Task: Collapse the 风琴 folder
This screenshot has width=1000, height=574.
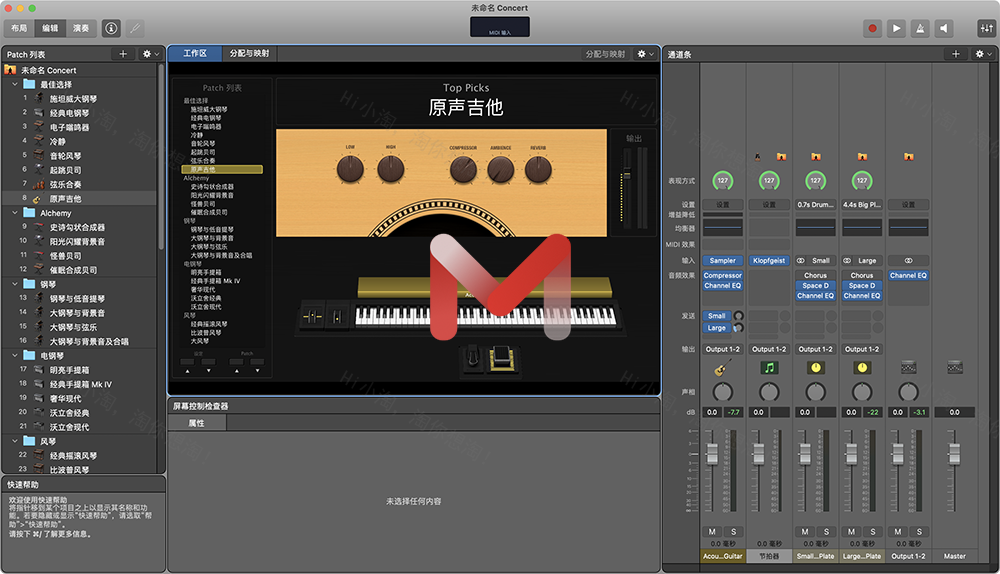Action: 15,441
